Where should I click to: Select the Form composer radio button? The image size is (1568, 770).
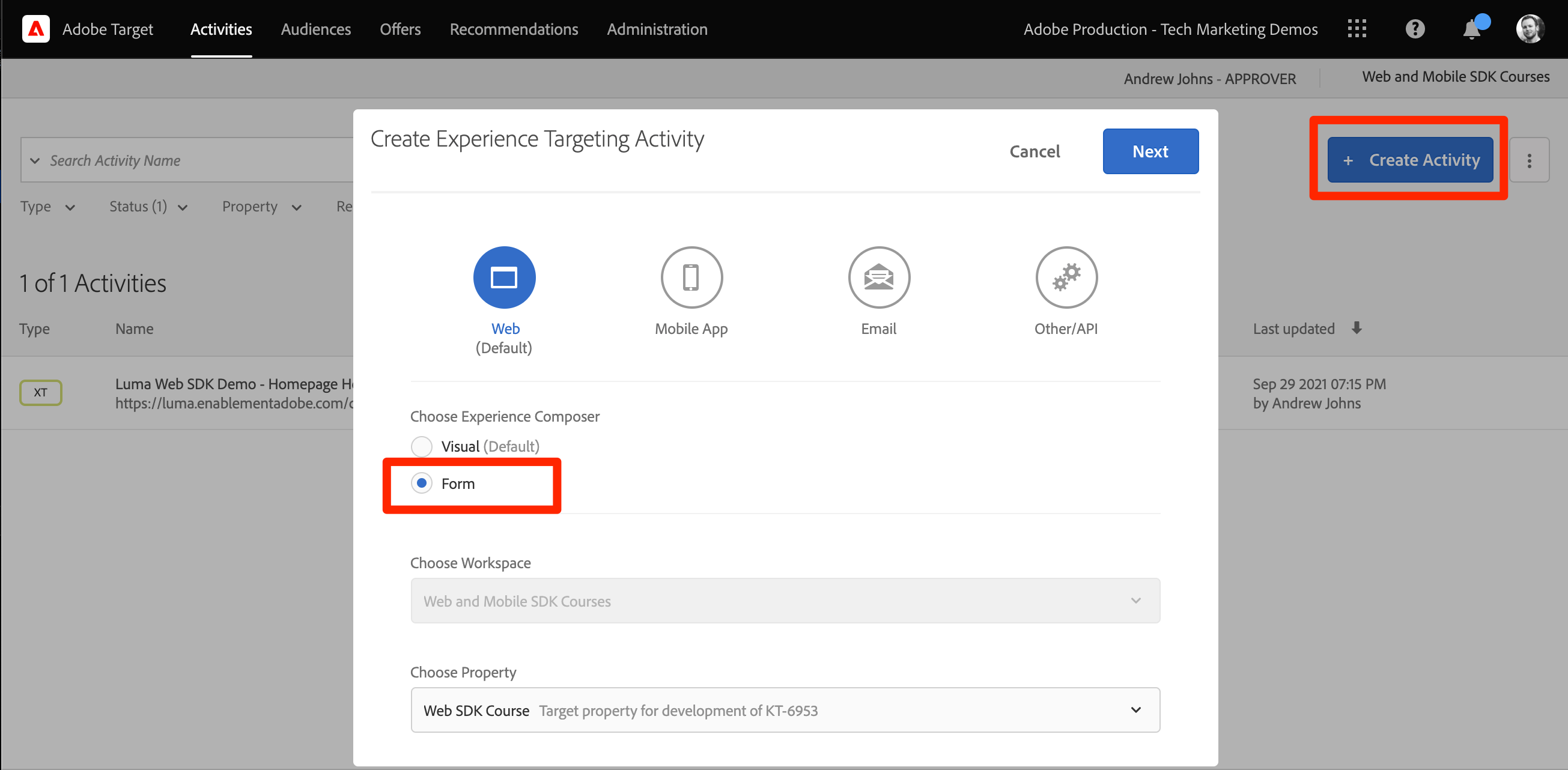(x=421, y=484)
